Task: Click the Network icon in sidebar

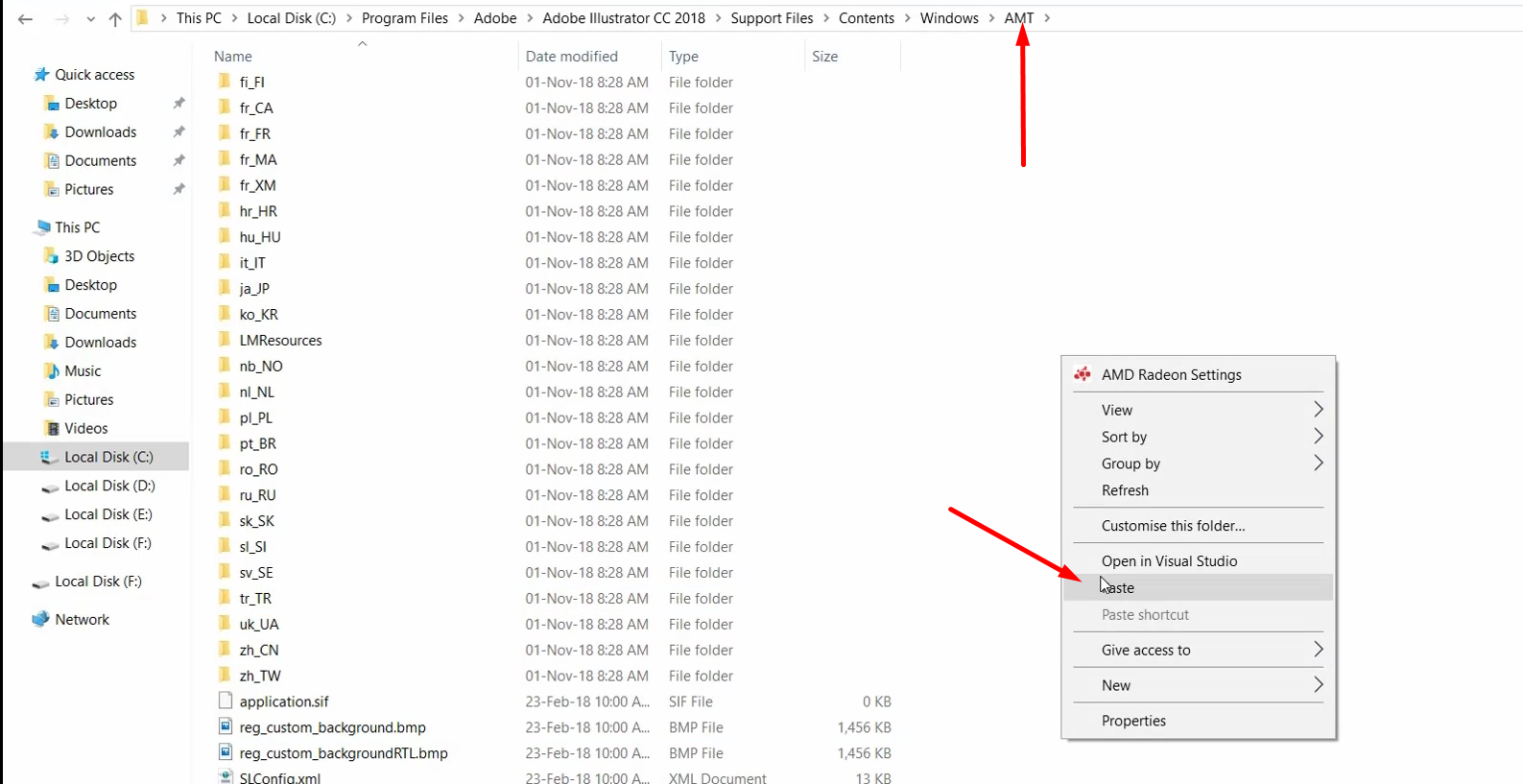Action: point(40,620)
